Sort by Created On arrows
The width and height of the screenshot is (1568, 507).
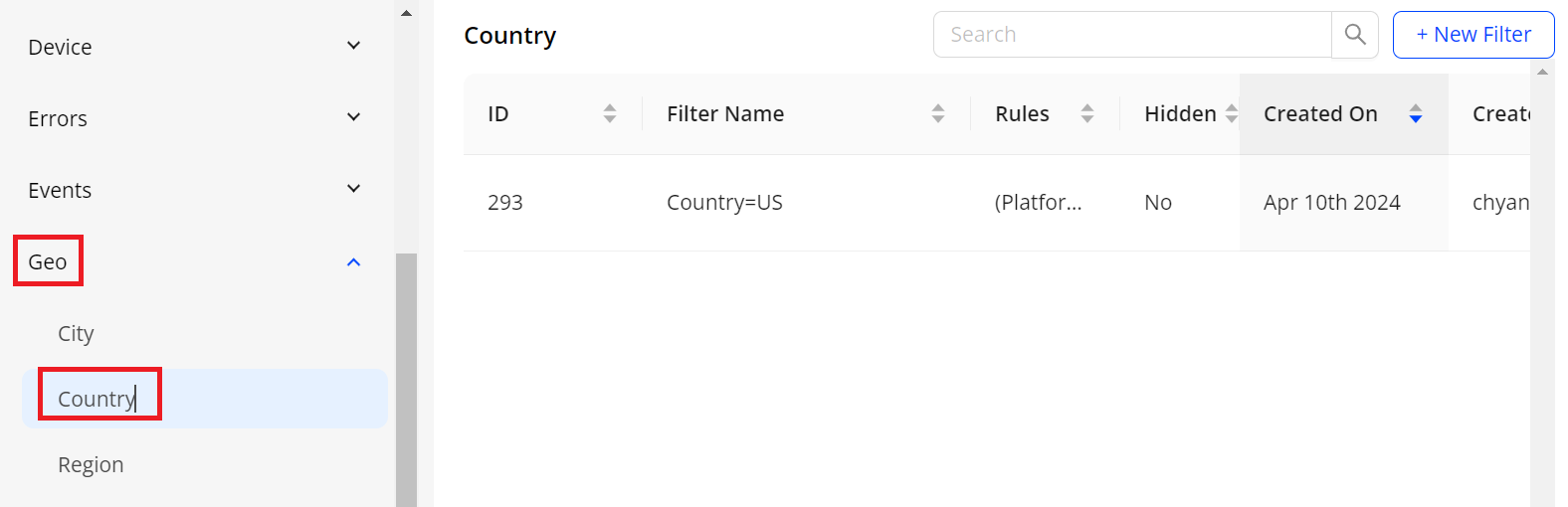[1416, 114]
